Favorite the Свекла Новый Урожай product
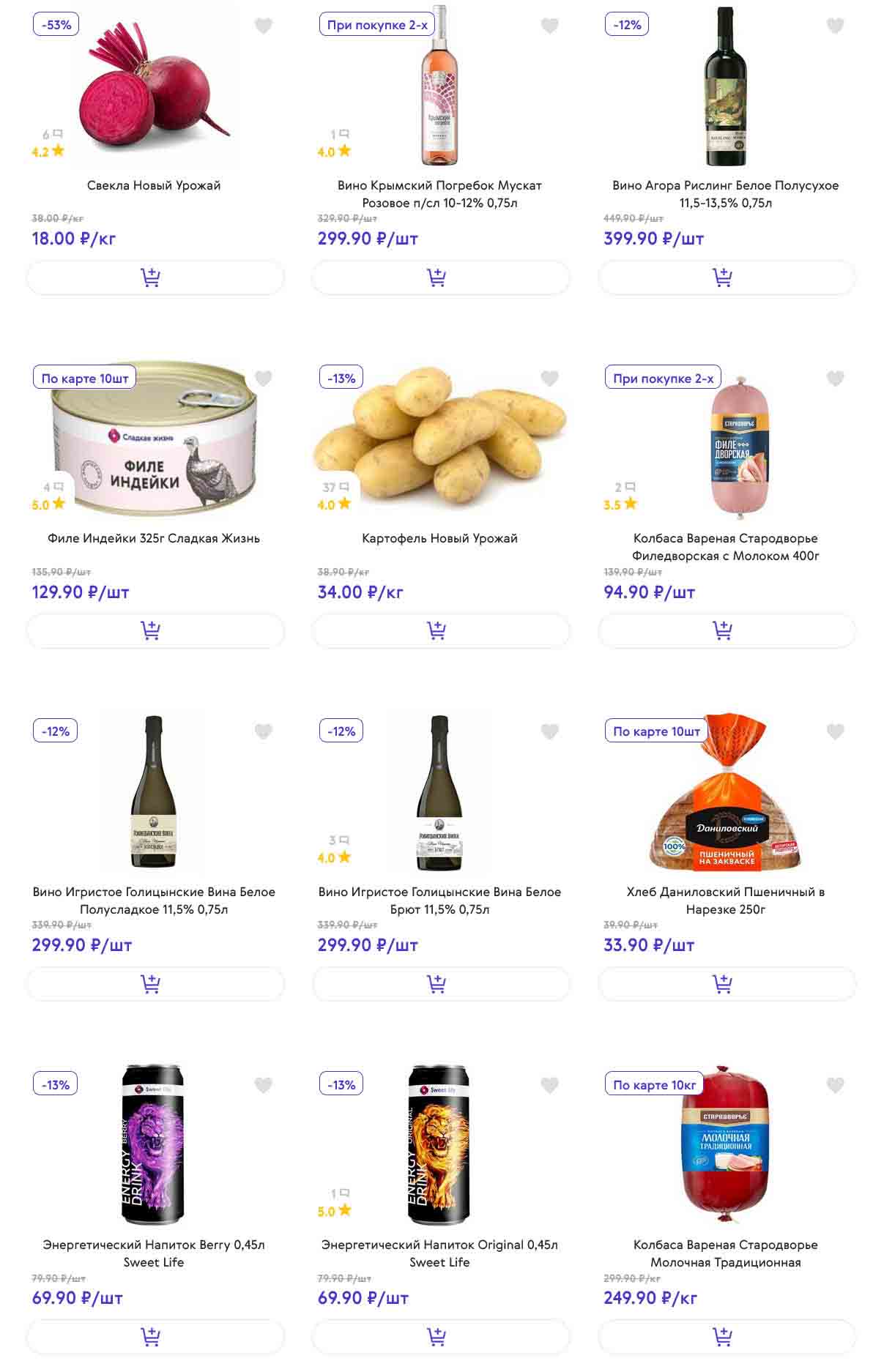 click(264, 26)
